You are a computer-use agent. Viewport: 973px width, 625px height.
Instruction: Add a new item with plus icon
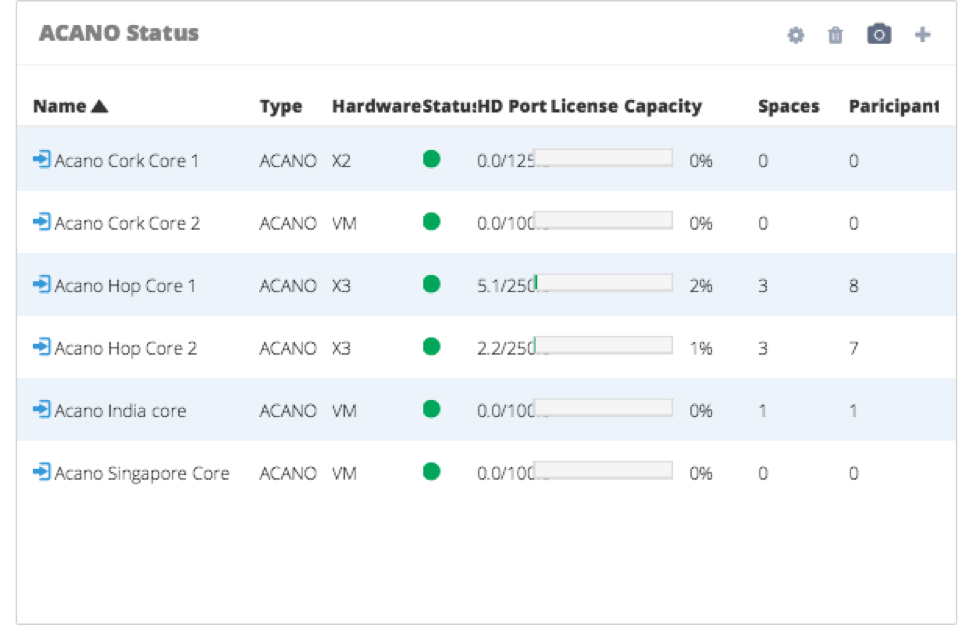pos(923,35)
